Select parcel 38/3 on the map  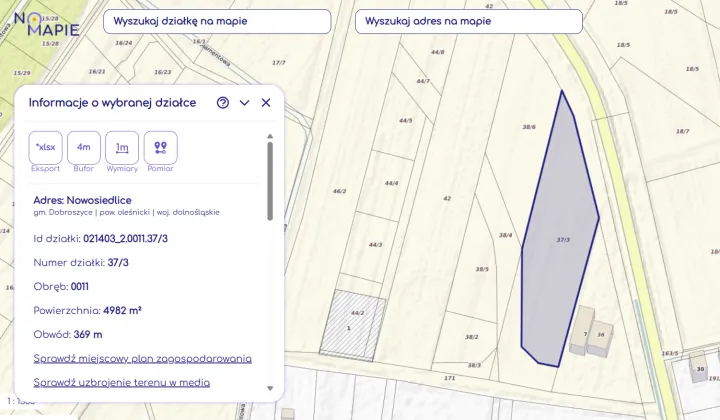(474, 365)
